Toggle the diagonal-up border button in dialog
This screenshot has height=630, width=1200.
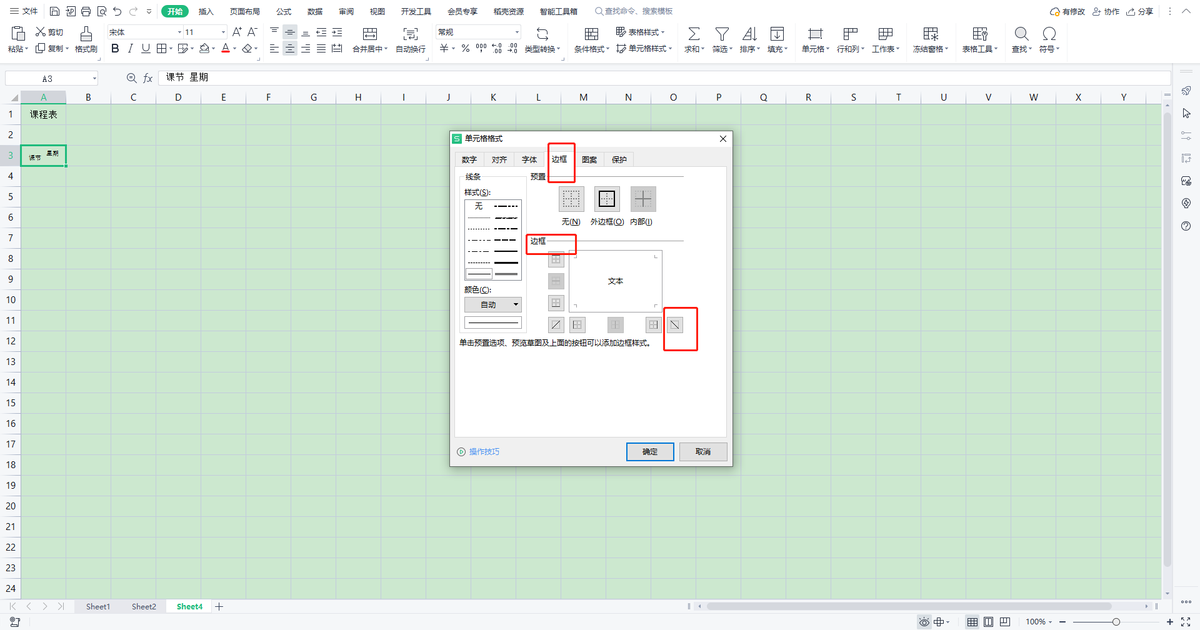[556, 324]
